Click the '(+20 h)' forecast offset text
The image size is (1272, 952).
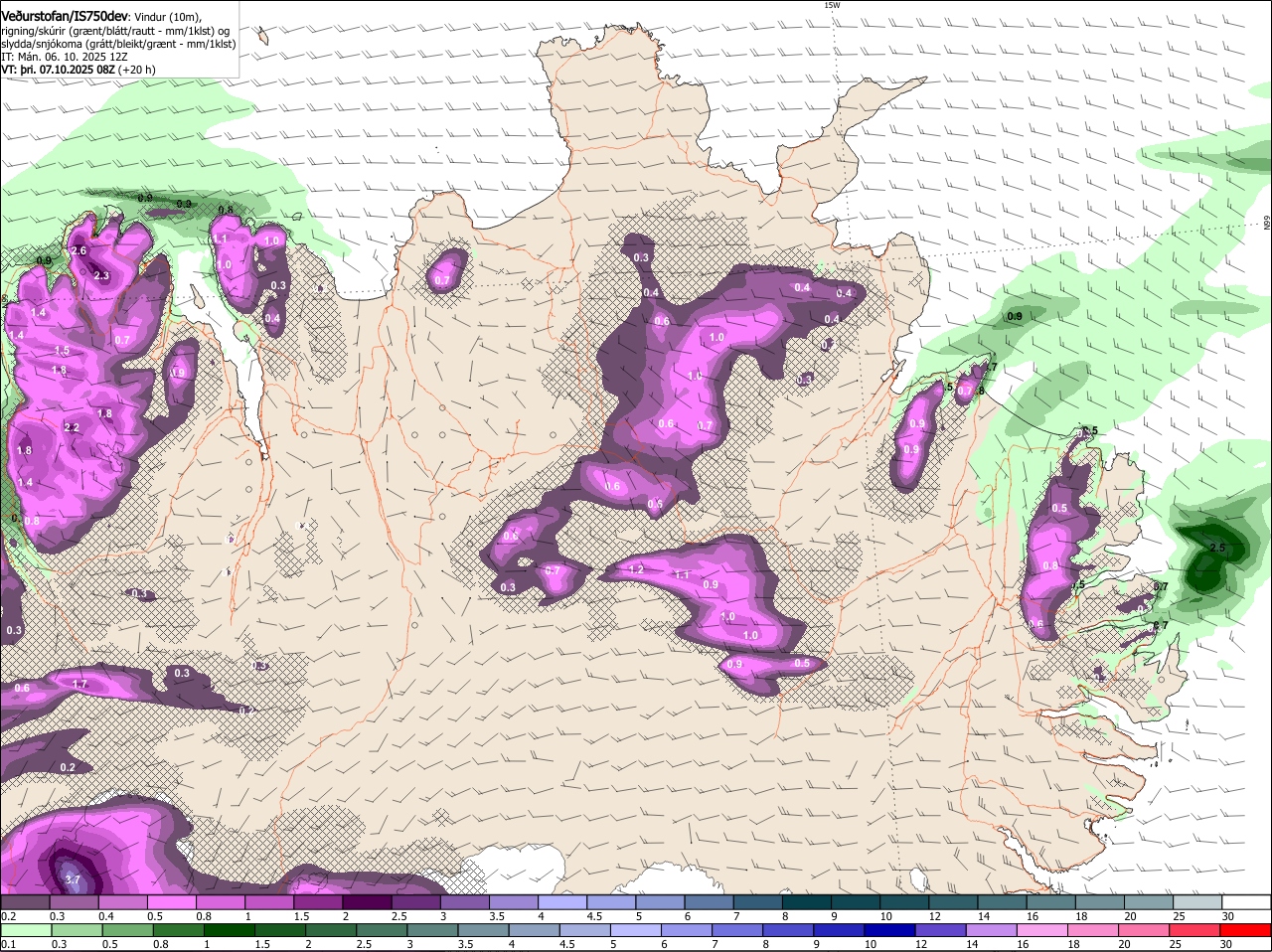137,70
